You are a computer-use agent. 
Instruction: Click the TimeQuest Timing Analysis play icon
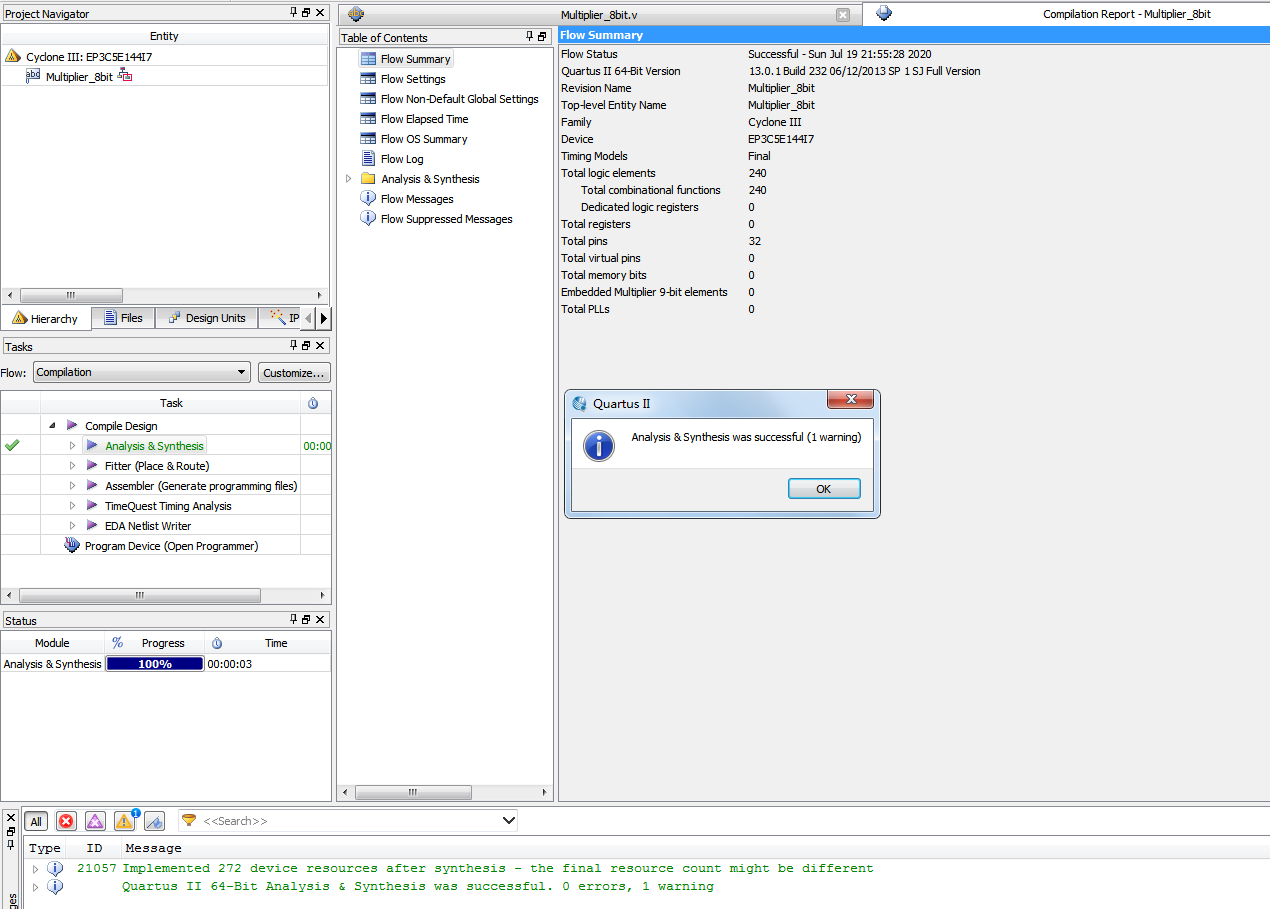pyautogui.click(x=92, y=506)
